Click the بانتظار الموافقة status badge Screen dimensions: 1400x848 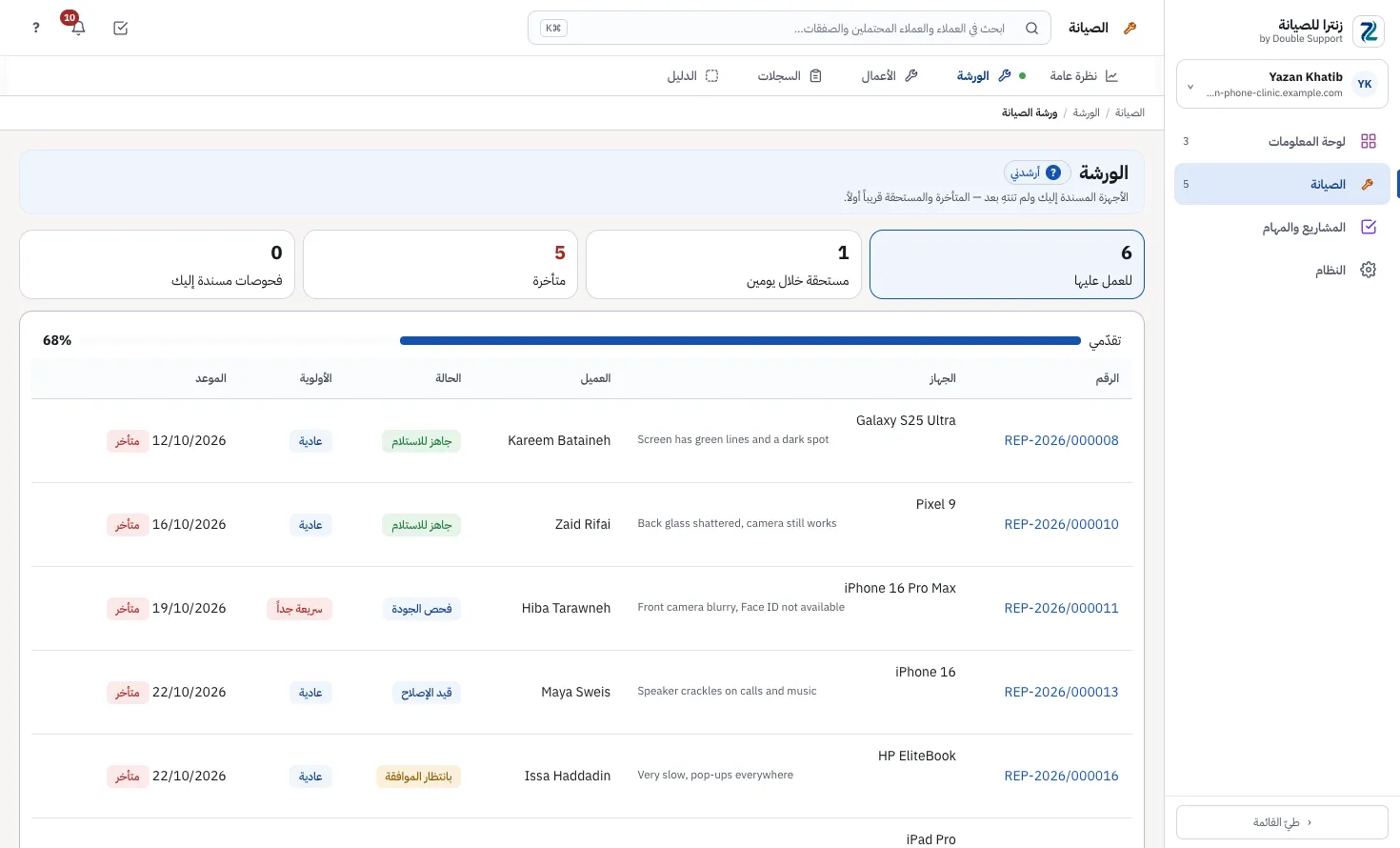pyautogui.click(x=418, y=776)
